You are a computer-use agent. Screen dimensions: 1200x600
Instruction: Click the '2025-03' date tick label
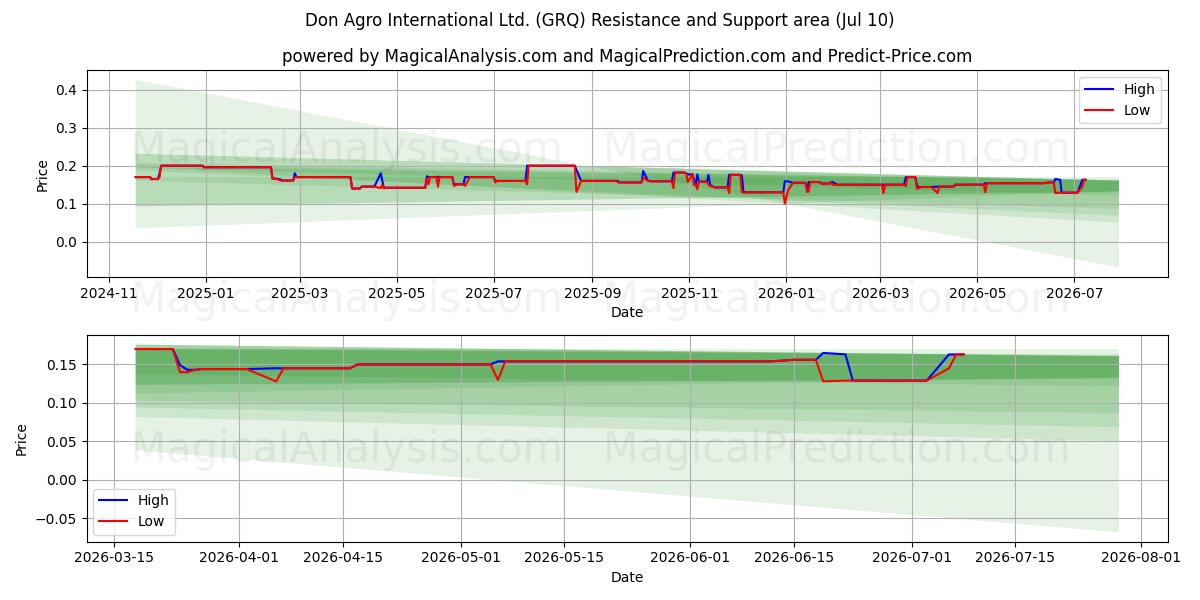(x=300, y=293)
